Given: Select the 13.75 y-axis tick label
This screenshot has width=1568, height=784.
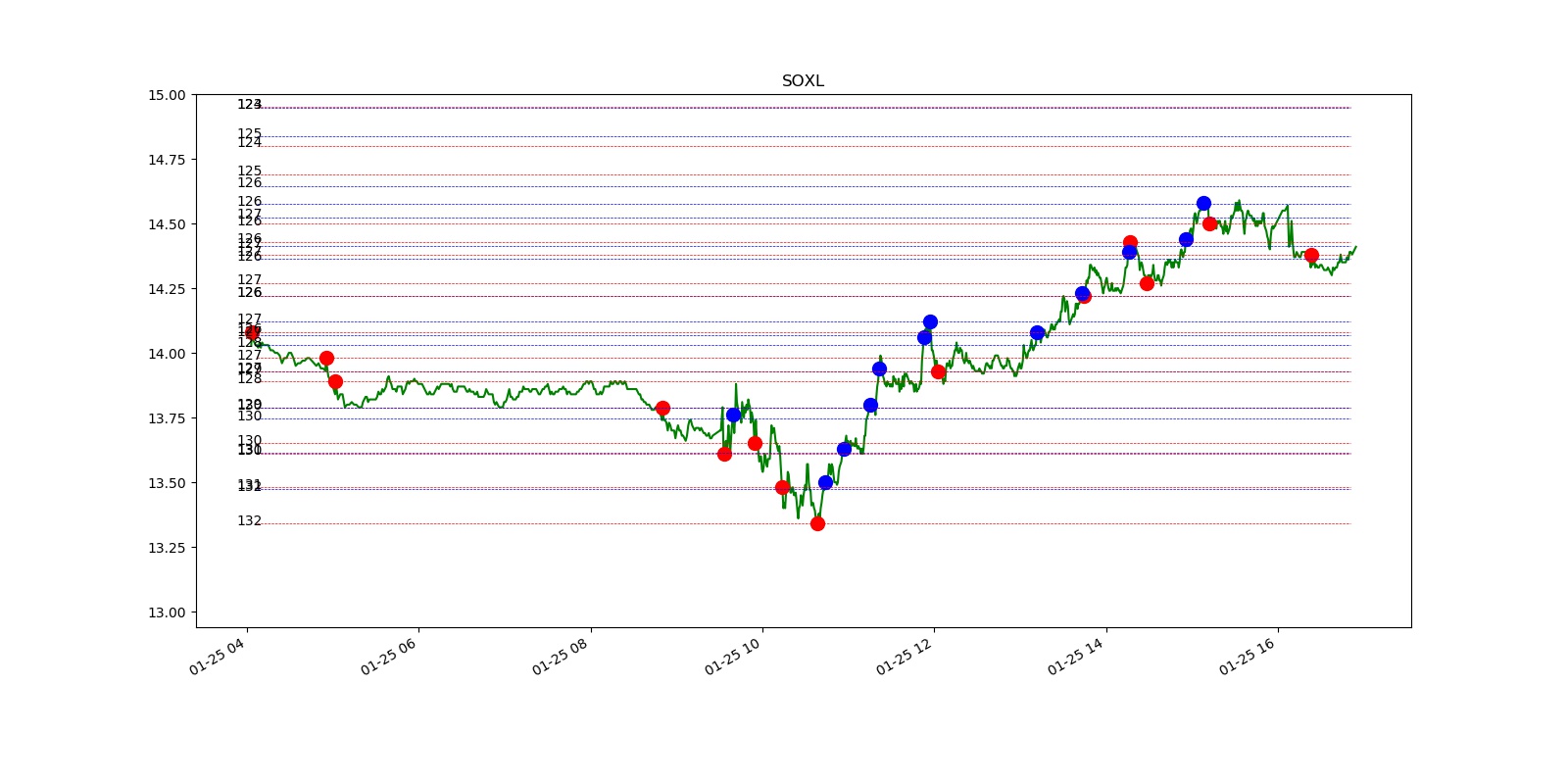Looking at the screenshot, I should coord(167,418).
